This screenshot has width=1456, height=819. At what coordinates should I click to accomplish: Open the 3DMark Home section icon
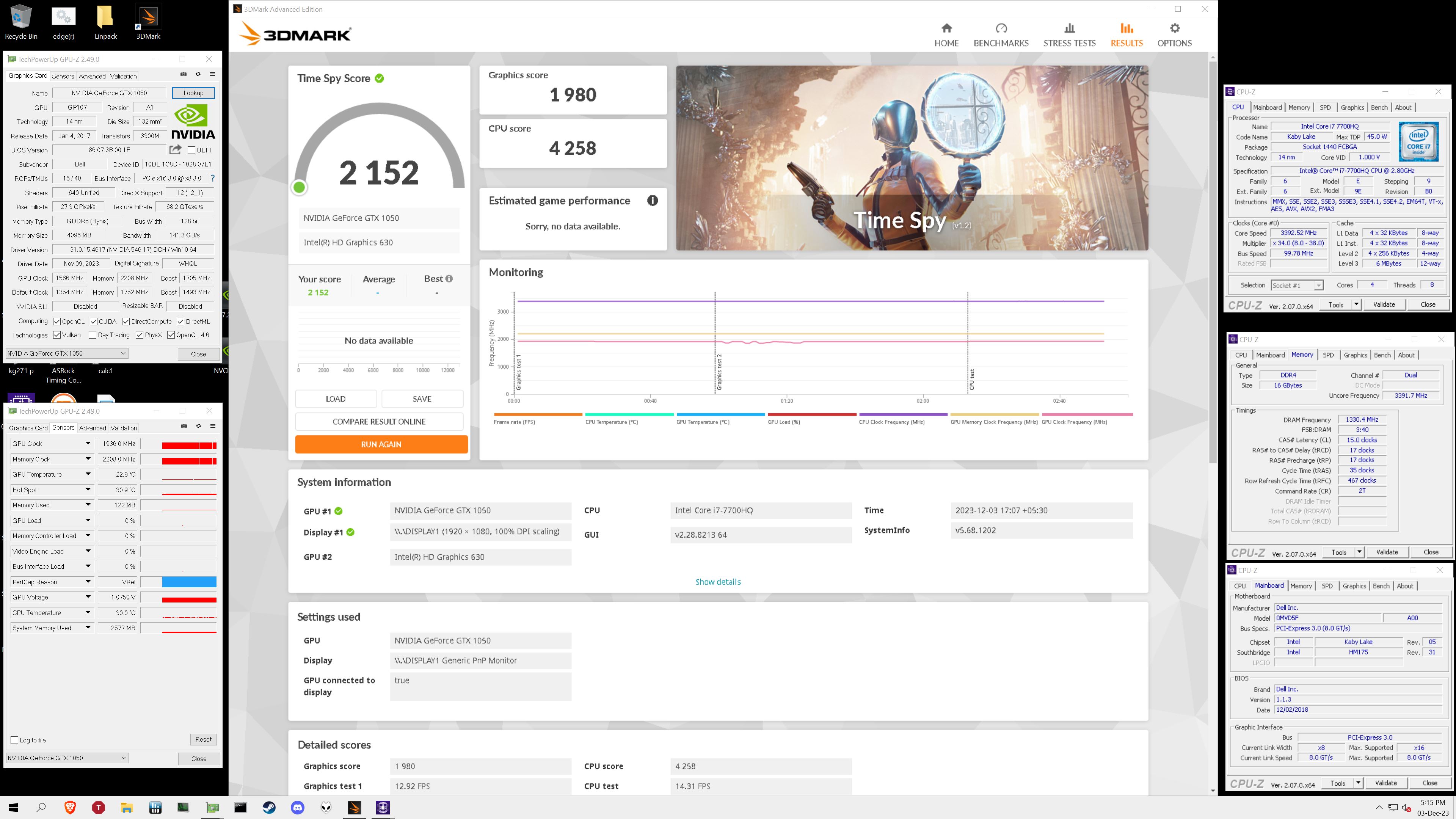pyautogui.click(x=946, y=28)
